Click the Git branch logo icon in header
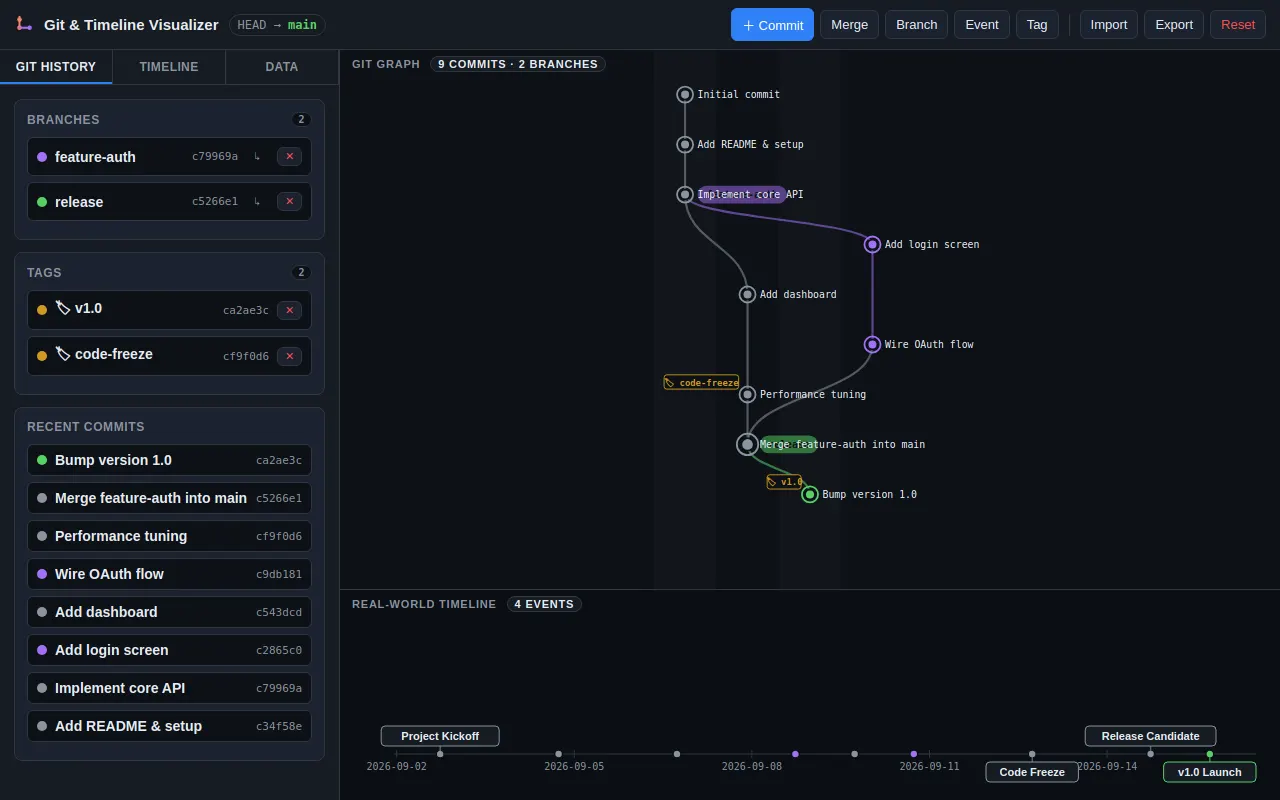Image resolution: width=1280 pixels, height=800 pixels. (24, 24)
